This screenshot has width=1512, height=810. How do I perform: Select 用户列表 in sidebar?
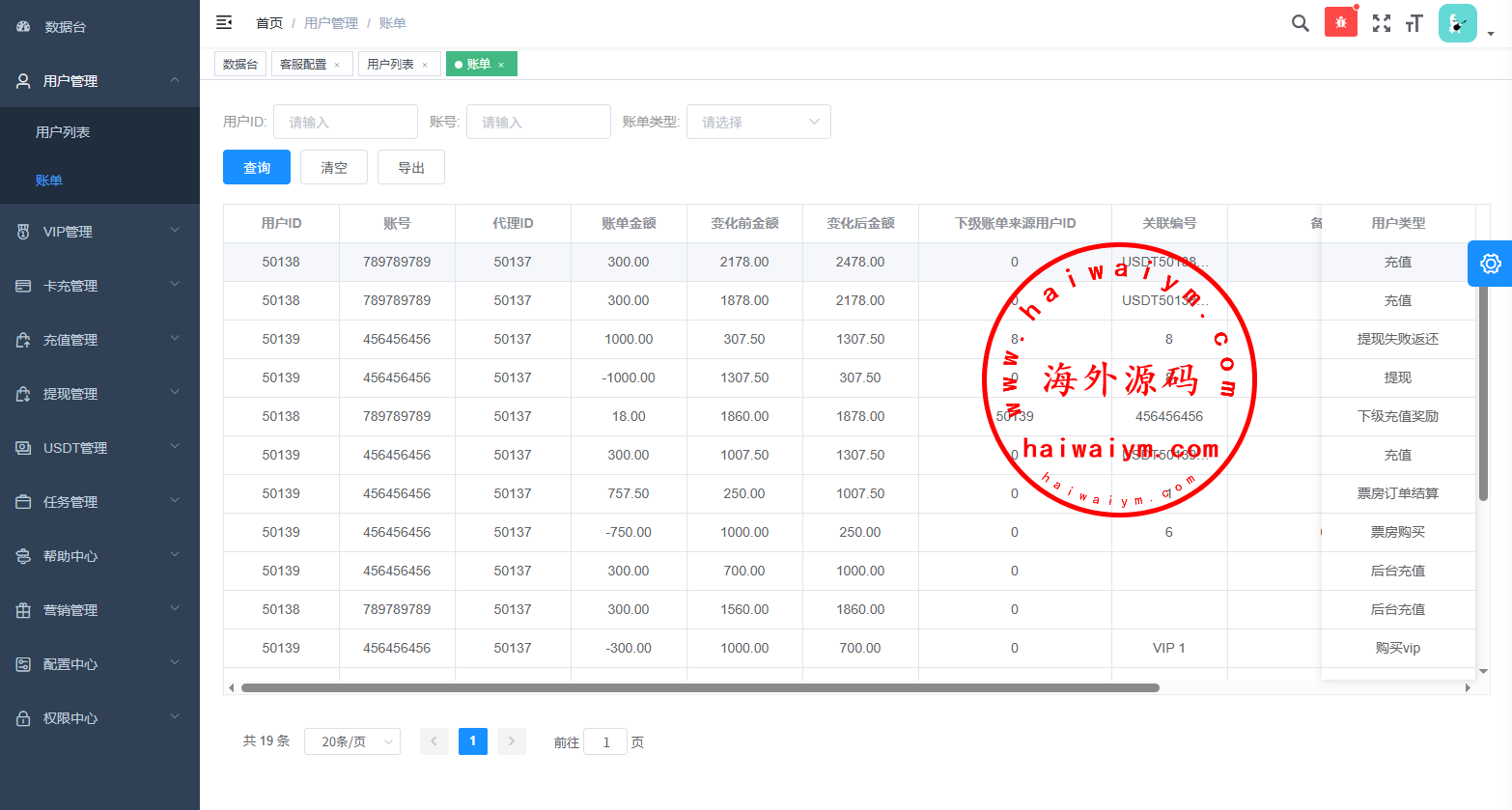pos(63,132)
